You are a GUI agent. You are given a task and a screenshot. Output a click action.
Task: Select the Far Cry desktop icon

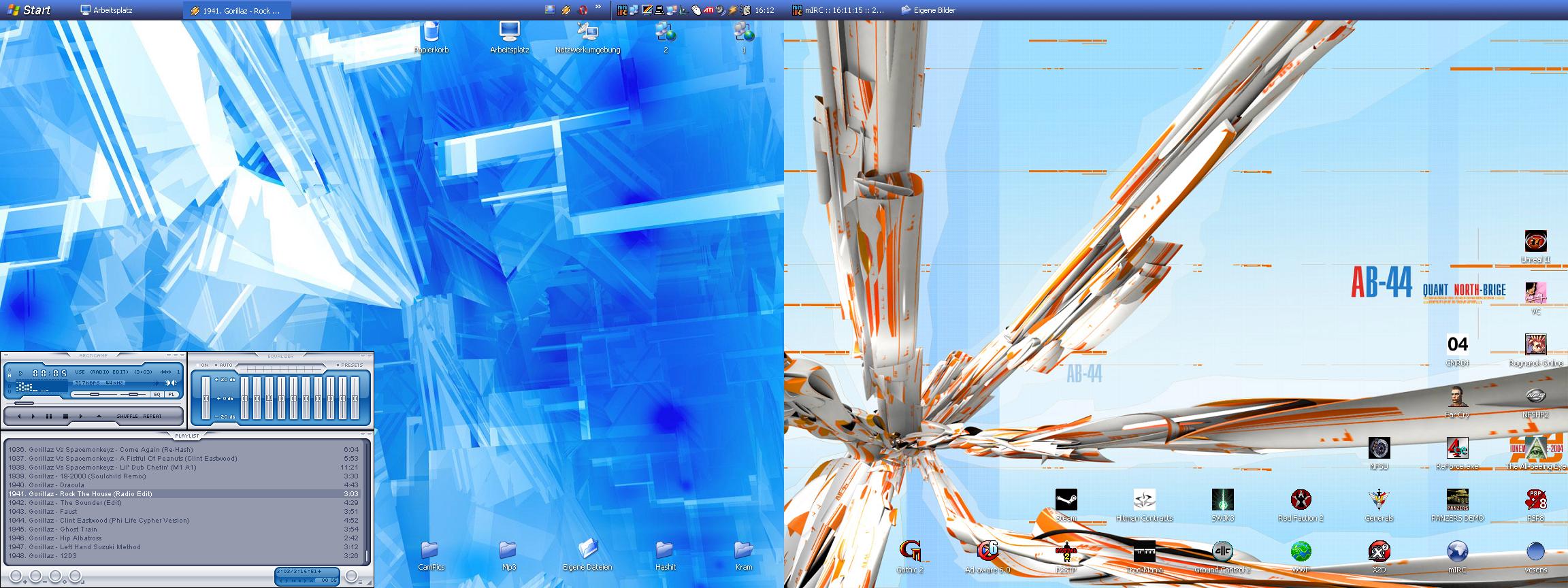click(1457, 397)
